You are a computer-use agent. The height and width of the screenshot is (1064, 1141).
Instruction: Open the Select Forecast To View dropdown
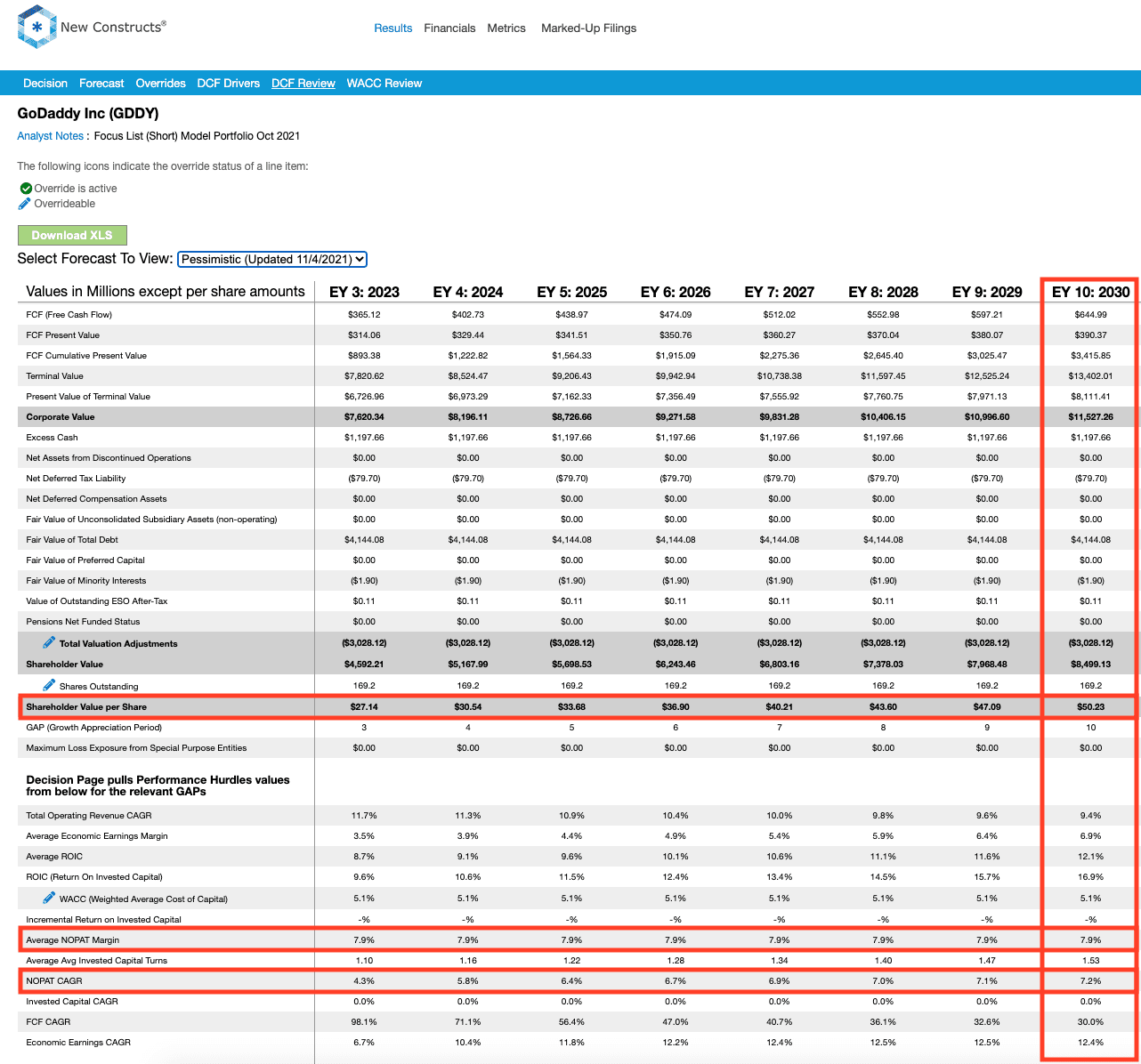tap(272, 259)
